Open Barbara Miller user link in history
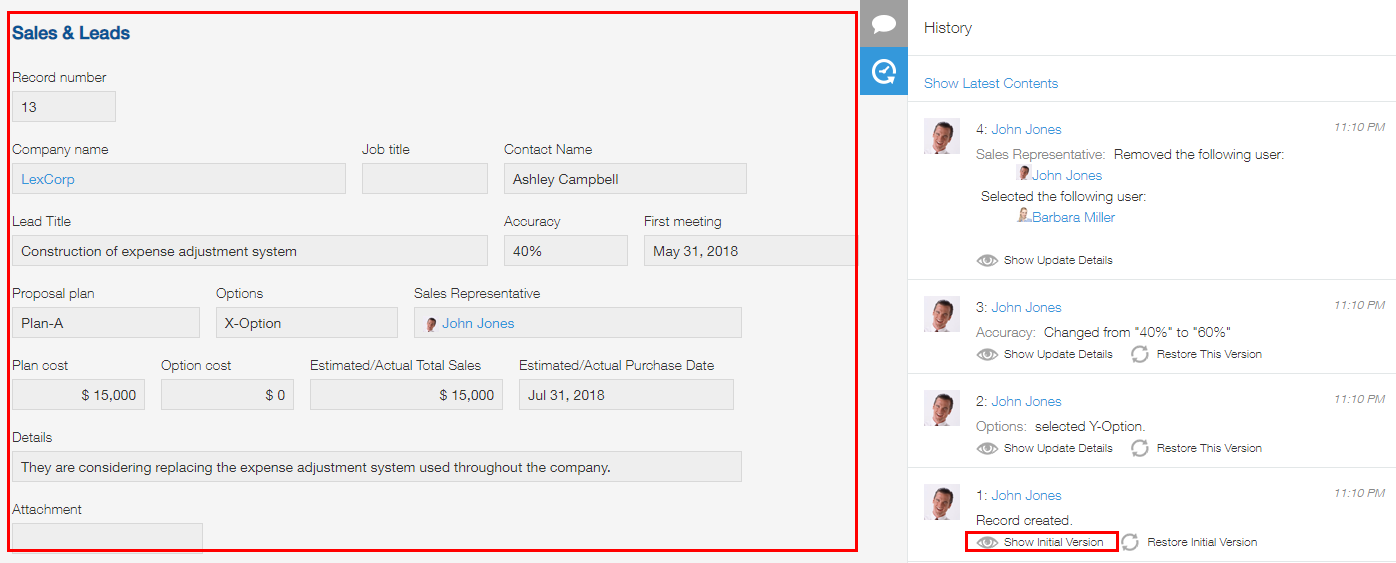 [x=1073, y=217]
